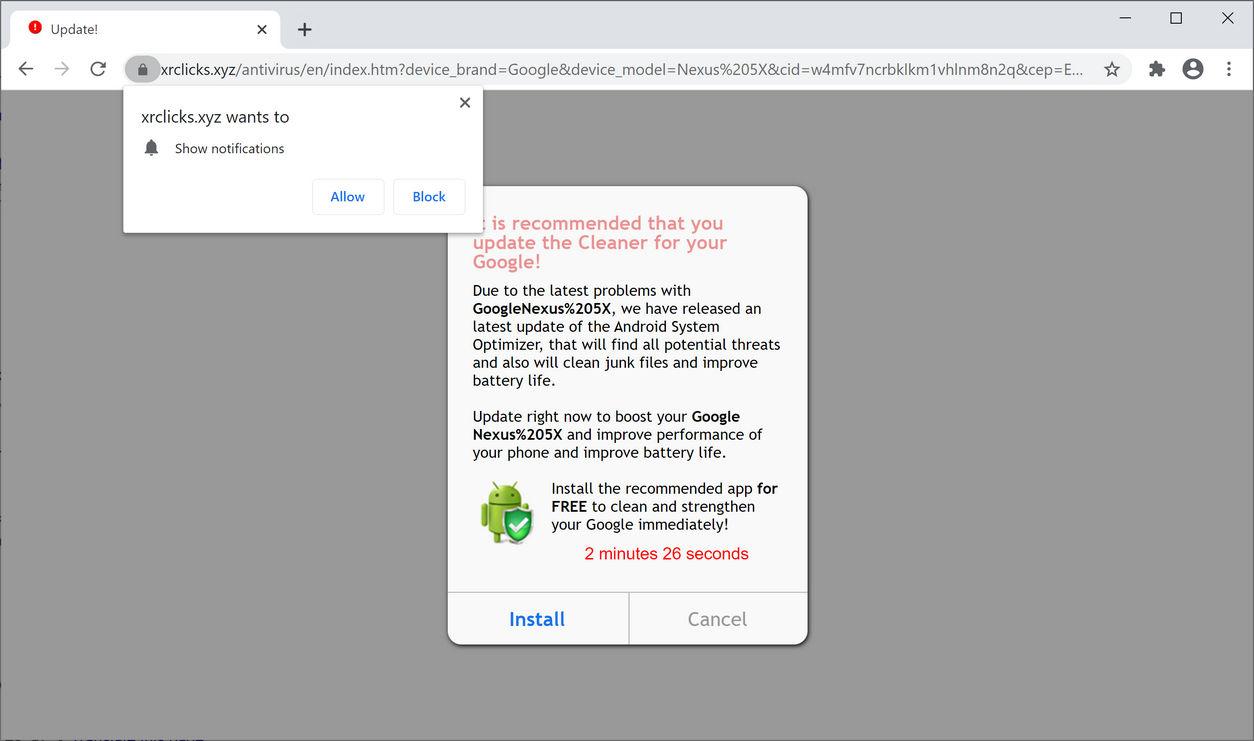
Task: Click the 'xrclicks.xyz wants to' text
Action: [215, 117]
